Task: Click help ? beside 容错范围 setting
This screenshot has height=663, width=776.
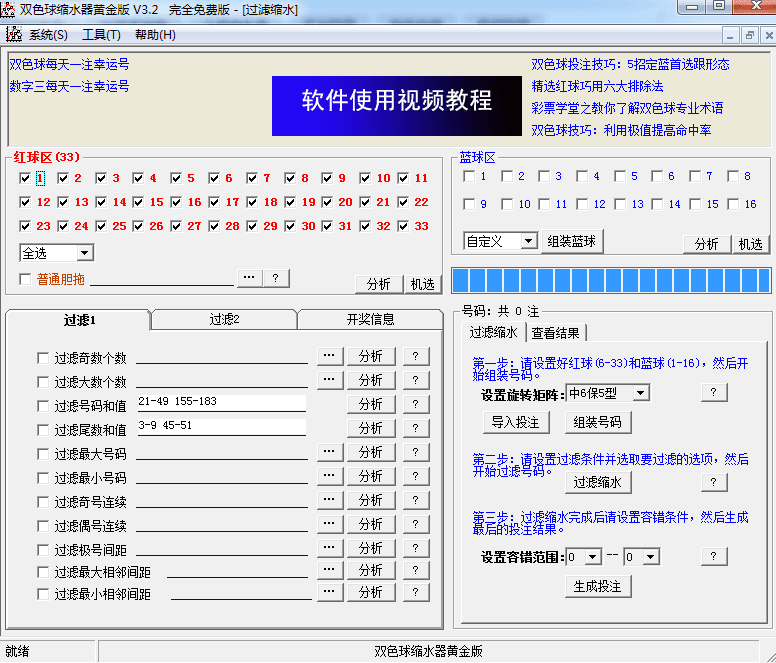Action: [x=713, y=556]
